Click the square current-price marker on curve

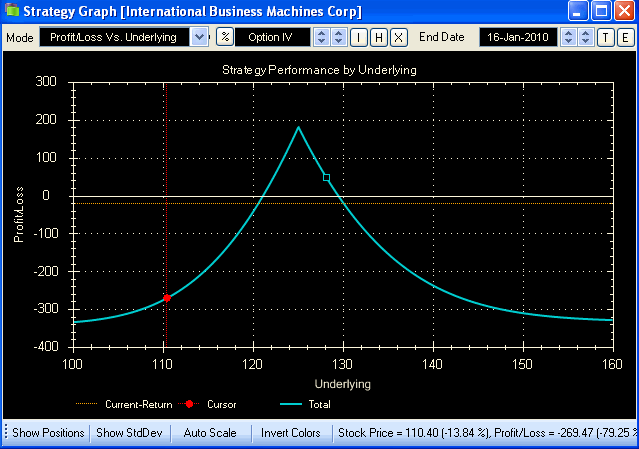(x=326, y=178)
